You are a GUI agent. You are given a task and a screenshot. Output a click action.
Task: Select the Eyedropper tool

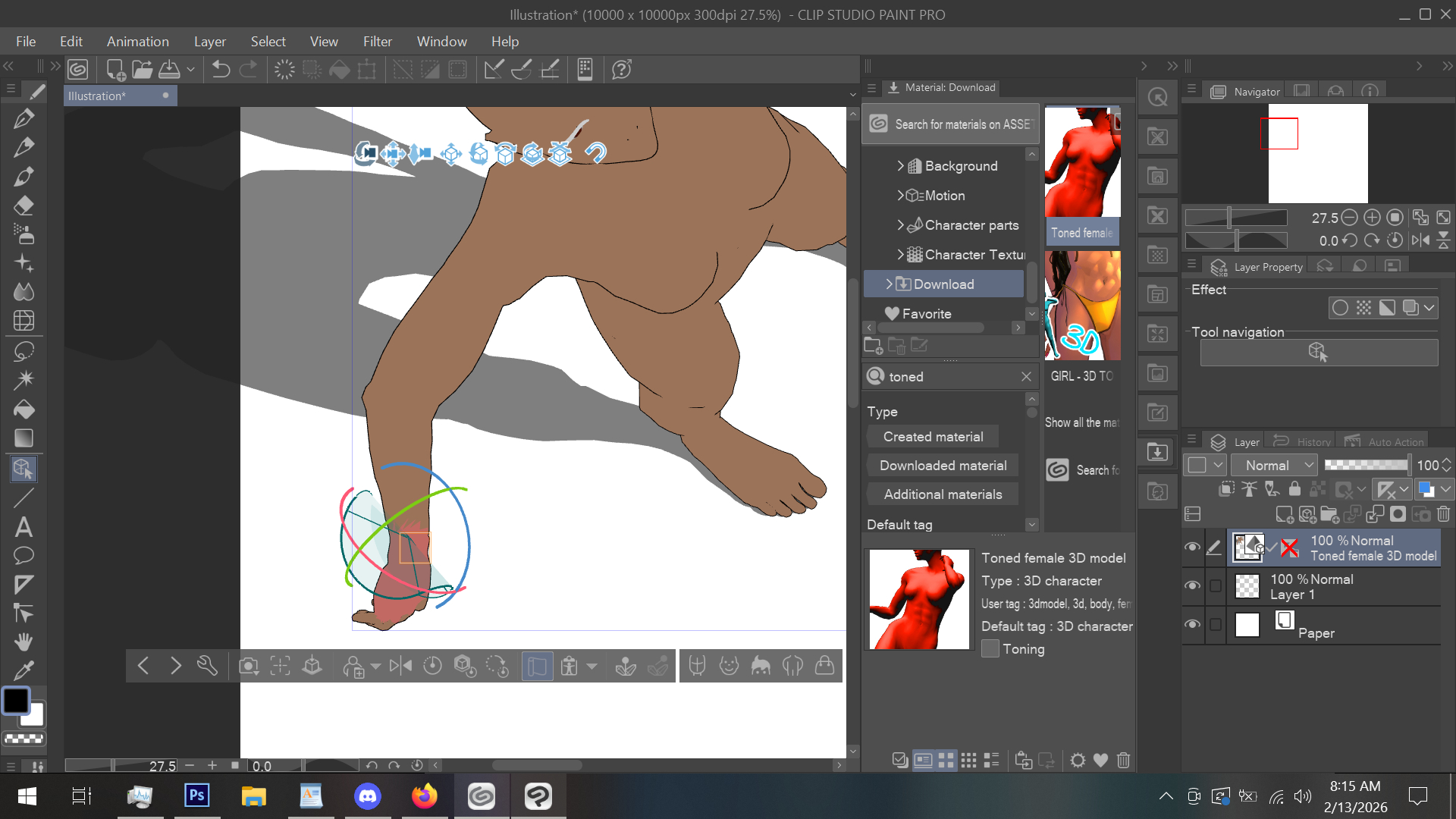(24, 670)
